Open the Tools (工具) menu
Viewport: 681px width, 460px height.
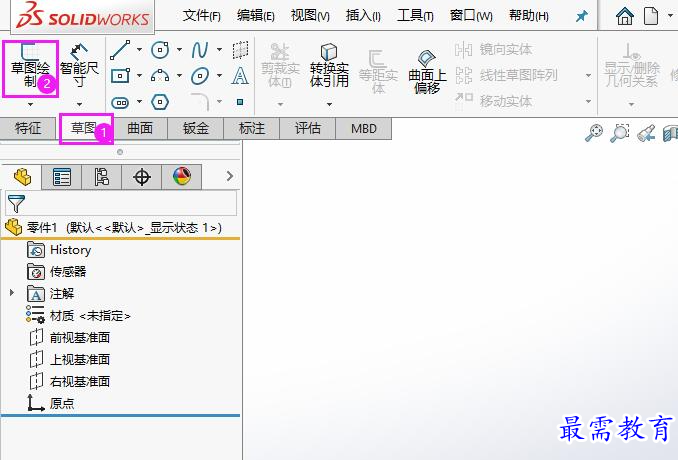click(415, 17)
